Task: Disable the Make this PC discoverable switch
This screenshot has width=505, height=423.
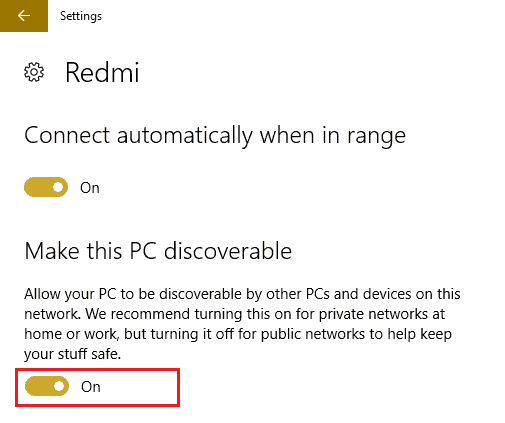Action: coord(47,386)
